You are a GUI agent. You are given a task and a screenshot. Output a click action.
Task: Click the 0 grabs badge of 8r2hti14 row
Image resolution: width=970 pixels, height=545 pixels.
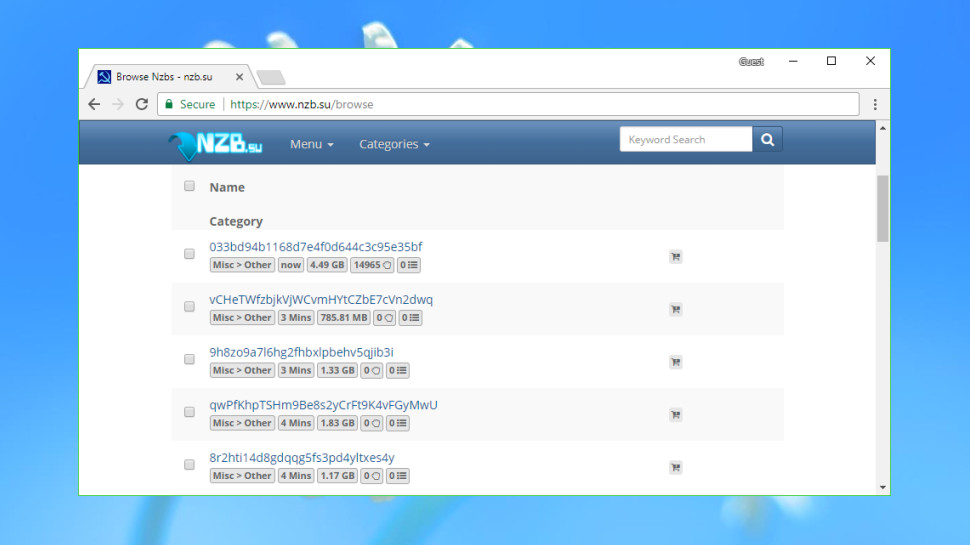pos(371,475)
